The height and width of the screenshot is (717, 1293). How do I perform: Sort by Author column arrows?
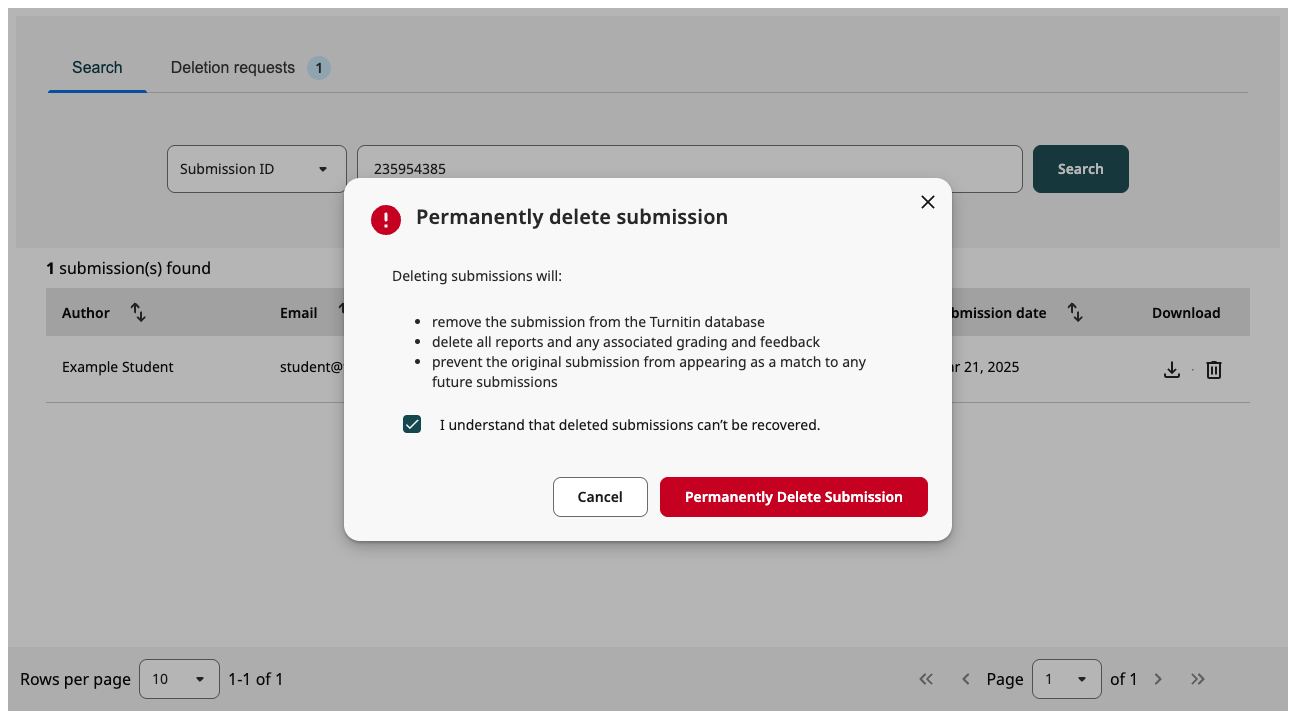click(139, 313)
